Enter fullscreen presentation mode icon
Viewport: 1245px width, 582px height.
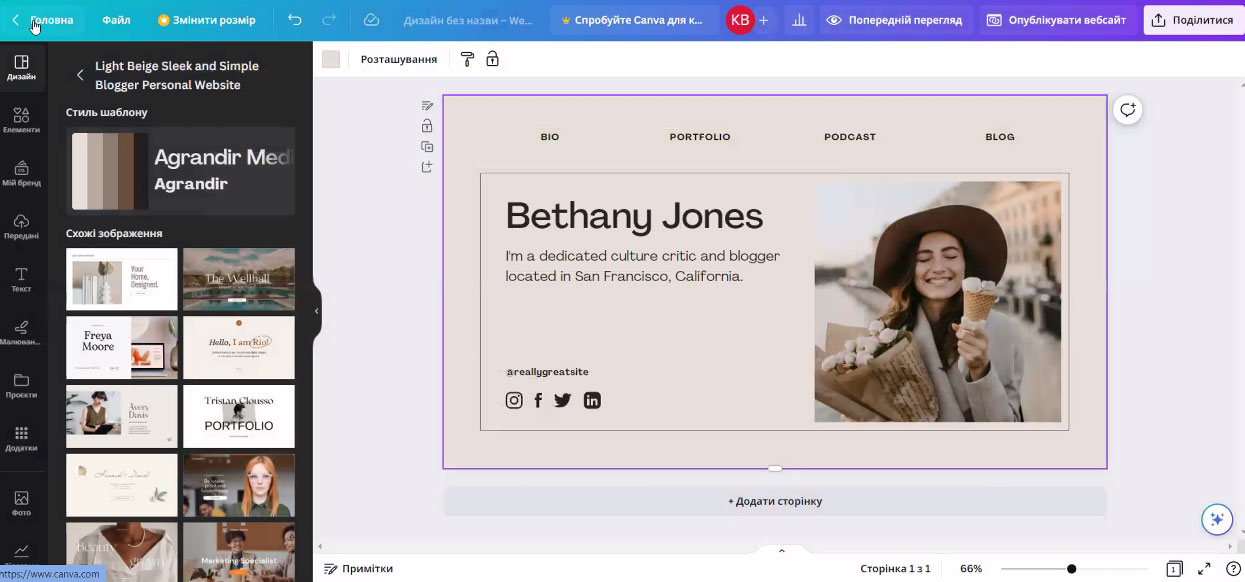(x=1204, y=568)
